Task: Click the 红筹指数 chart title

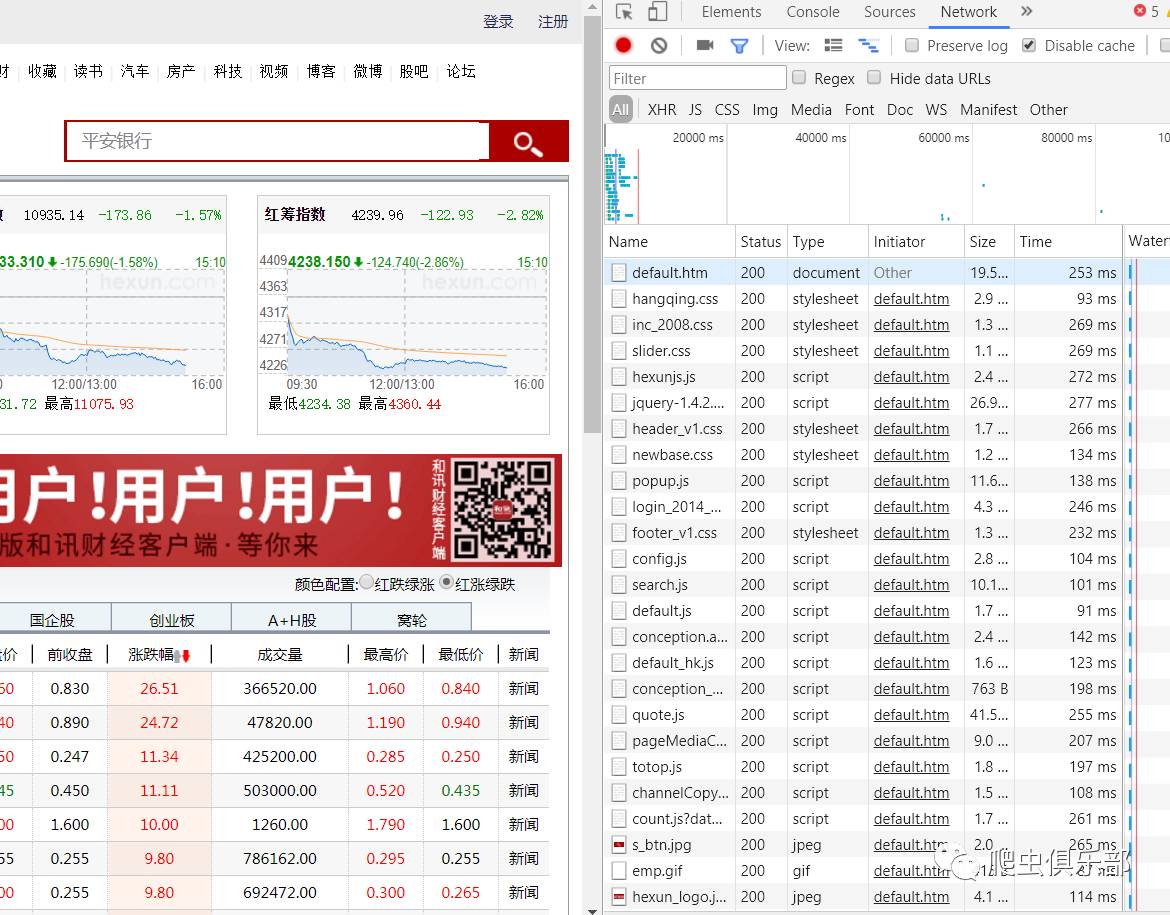Action: point(295,214)
